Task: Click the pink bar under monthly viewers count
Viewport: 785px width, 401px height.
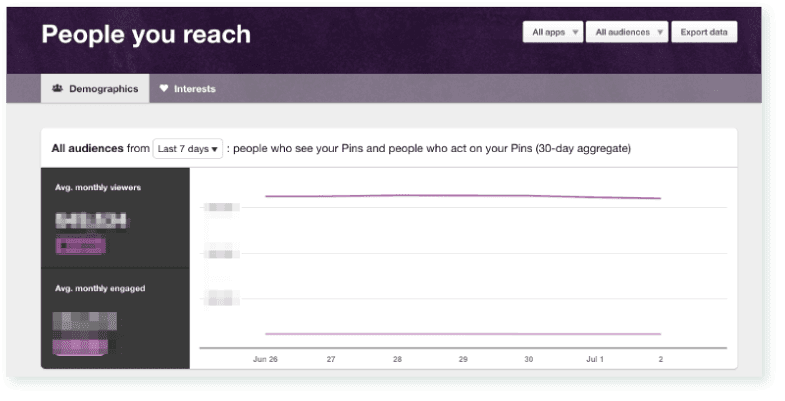Action: click(80, 244)
